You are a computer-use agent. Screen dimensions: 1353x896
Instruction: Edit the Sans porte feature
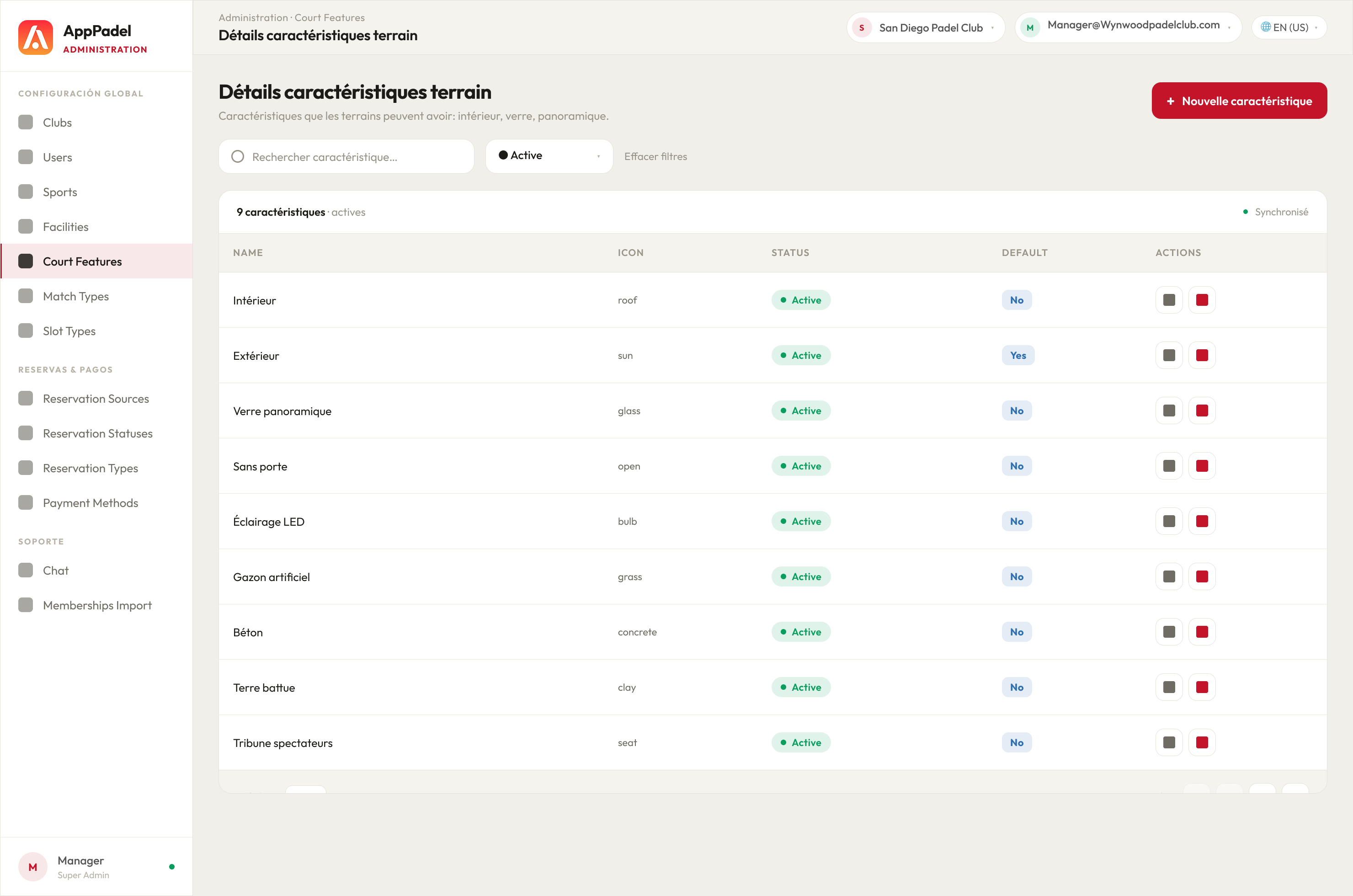click(x=1169, y=466)
